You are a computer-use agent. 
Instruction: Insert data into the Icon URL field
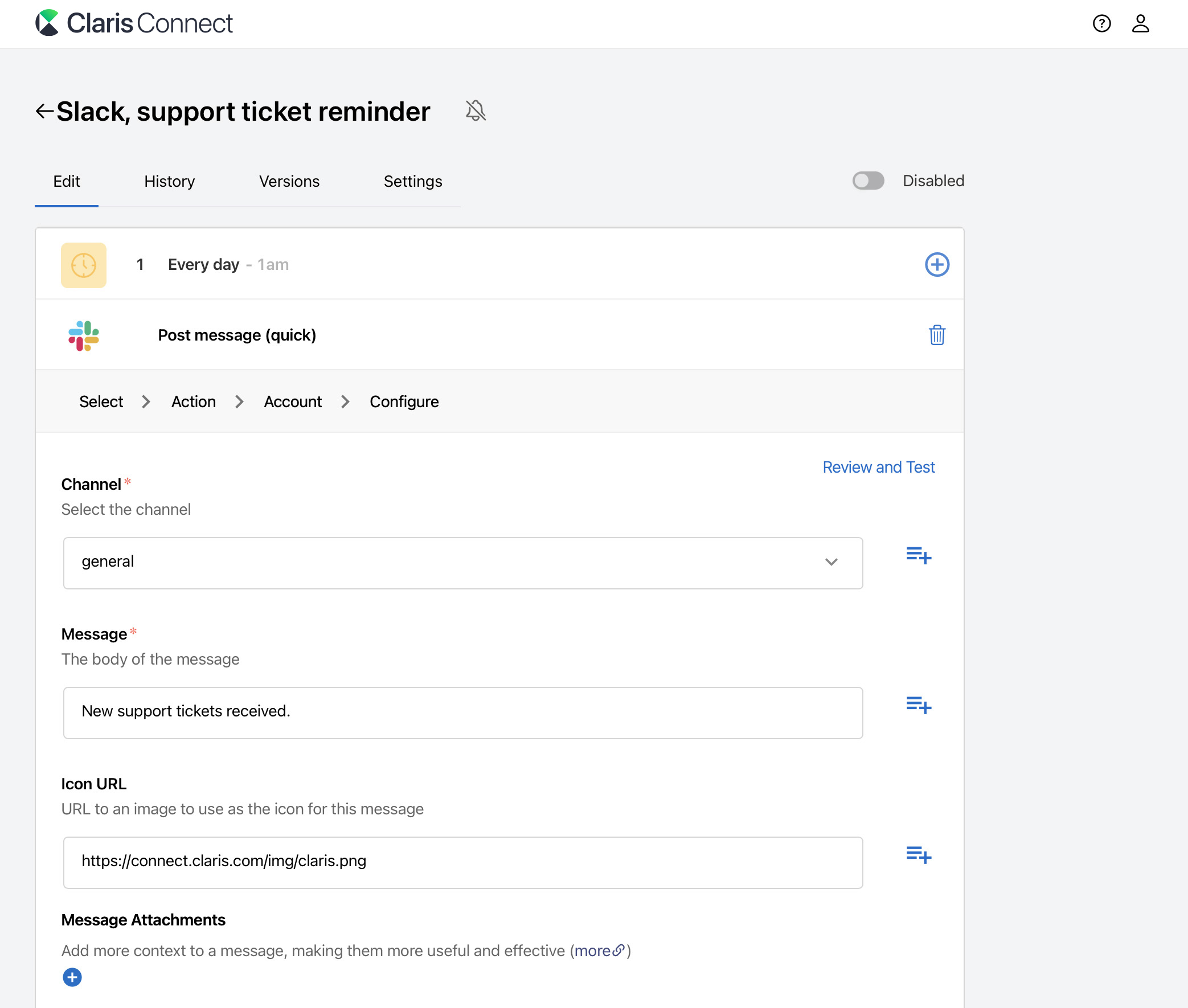pyautogui.click(x=918, y=855)
